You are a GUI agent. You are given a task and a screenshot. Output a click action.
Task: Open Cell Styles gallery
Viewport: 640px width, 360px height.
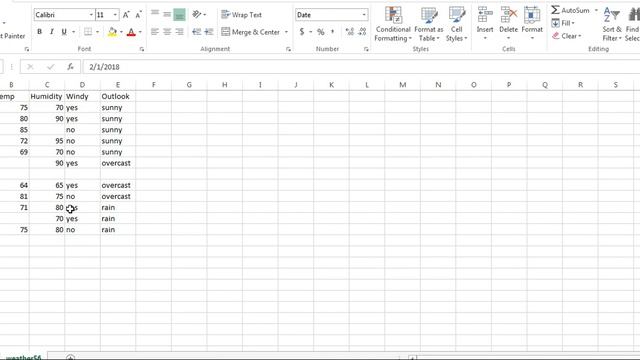tap(456, 24)
